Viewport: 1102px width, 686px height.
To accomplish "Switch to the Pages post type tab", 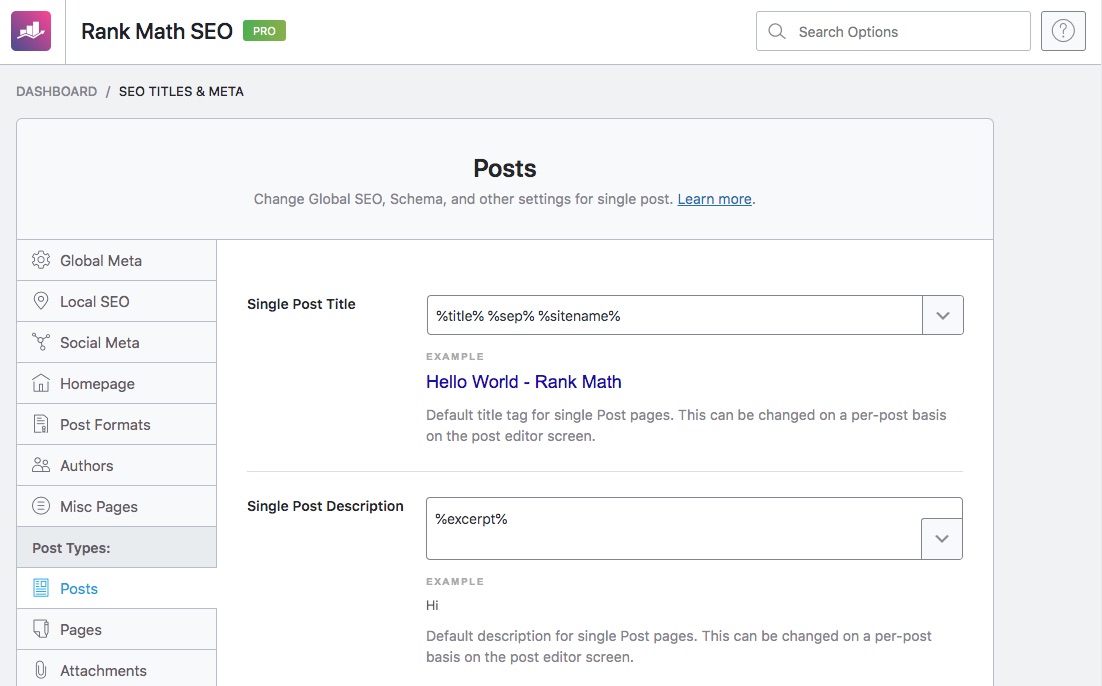I will (81, 629).
